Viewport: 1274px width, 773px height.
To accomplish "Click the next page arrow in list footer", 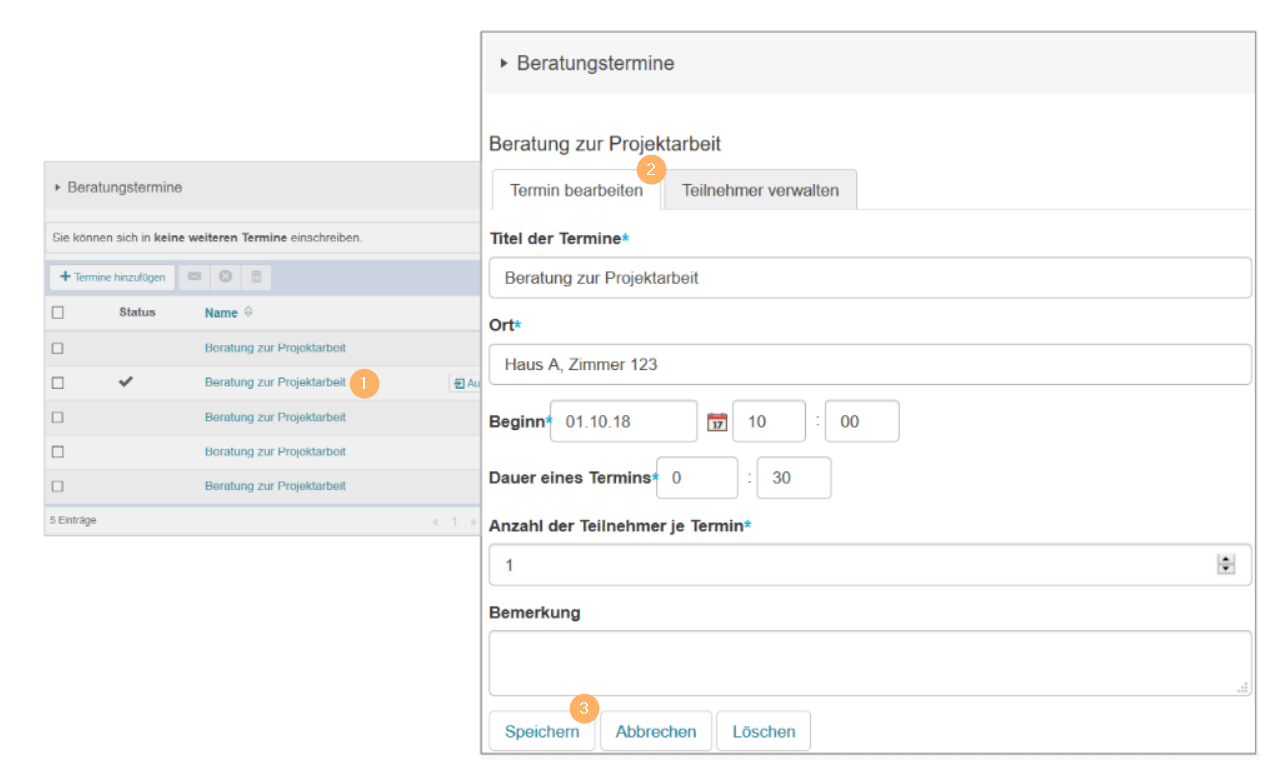I will 474,521.
